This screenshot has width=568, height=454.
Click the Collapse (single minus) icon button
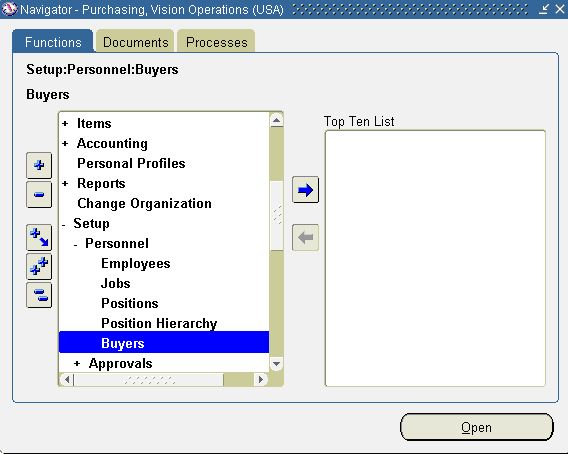click(39, 195)
